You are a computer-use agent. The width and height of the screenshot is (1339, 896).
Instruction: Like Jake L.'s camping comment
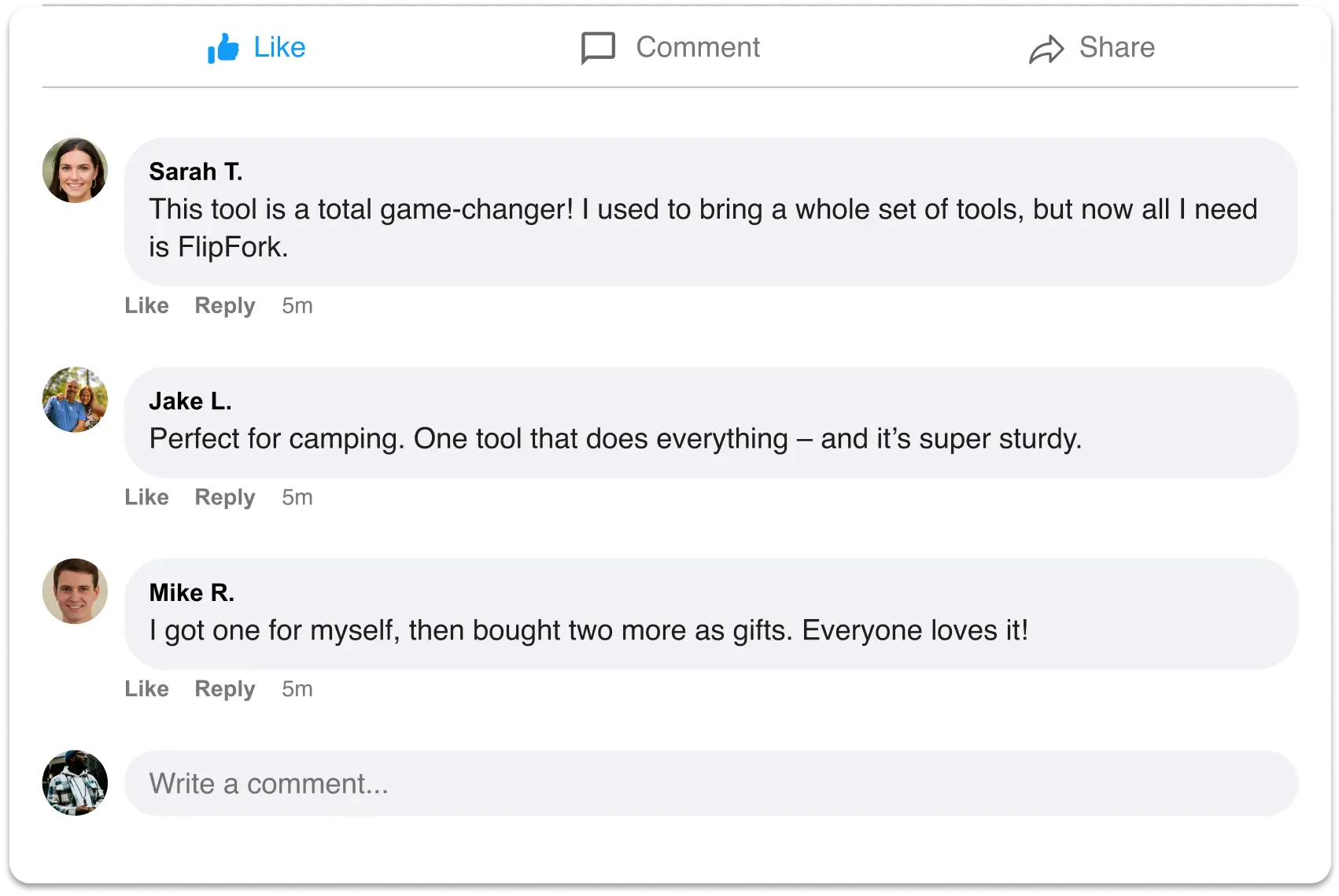click(x=146, y=497)
